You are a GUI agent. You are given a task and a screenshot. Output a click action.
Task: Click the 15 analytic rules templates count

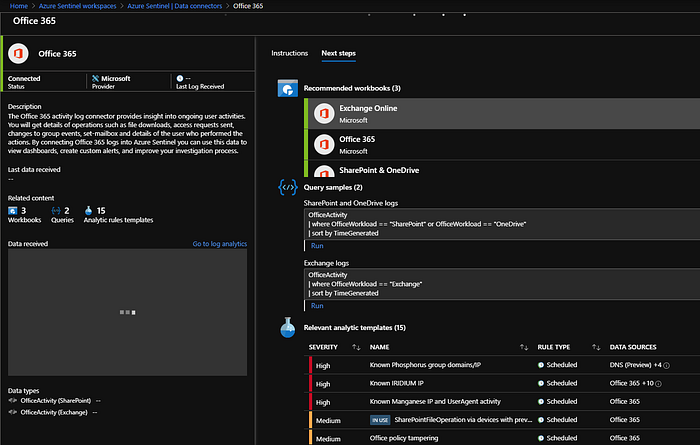click(x=101, y=211)
